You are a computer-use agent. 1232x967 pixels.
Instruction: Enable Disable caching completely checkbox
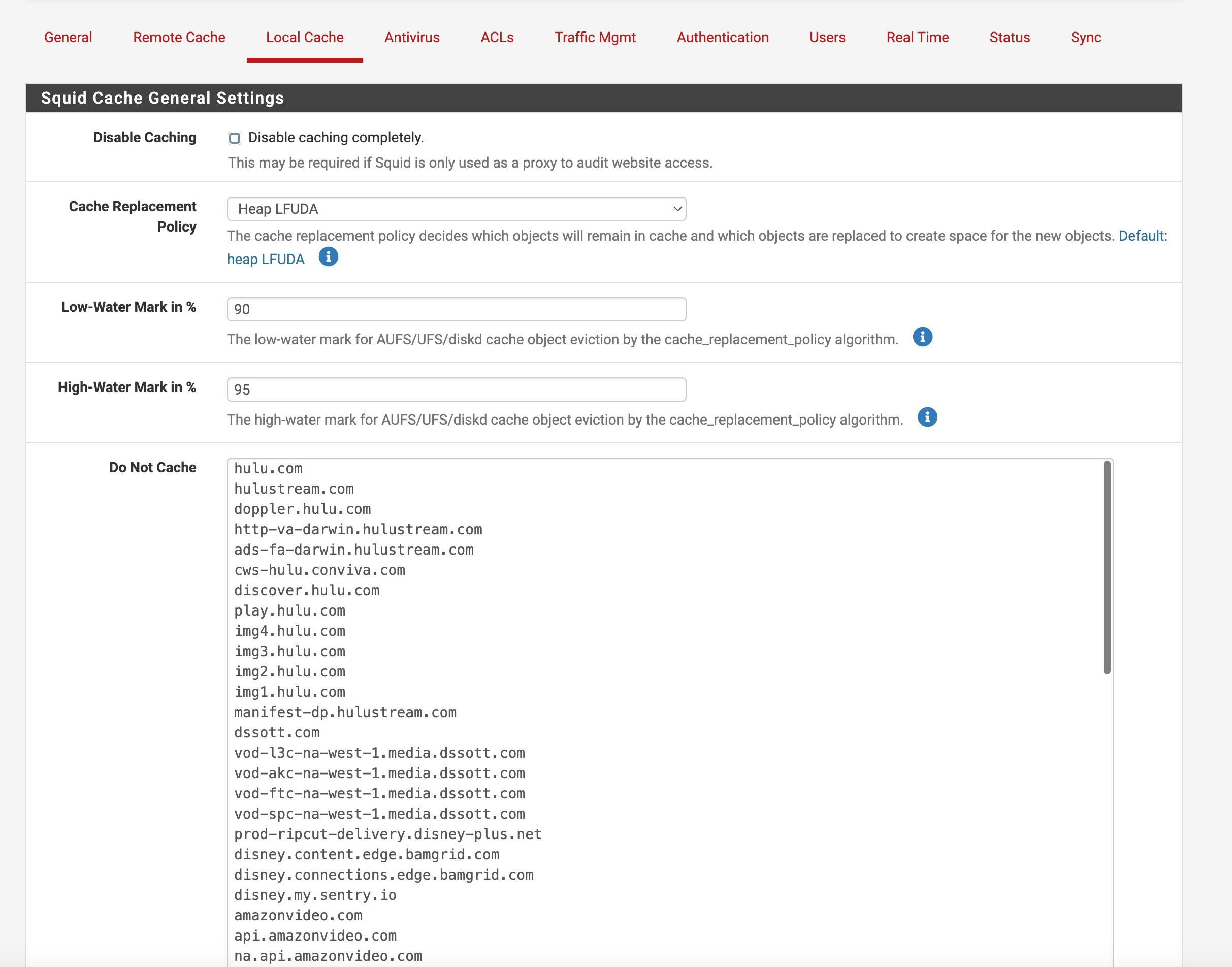click(235, 138)
